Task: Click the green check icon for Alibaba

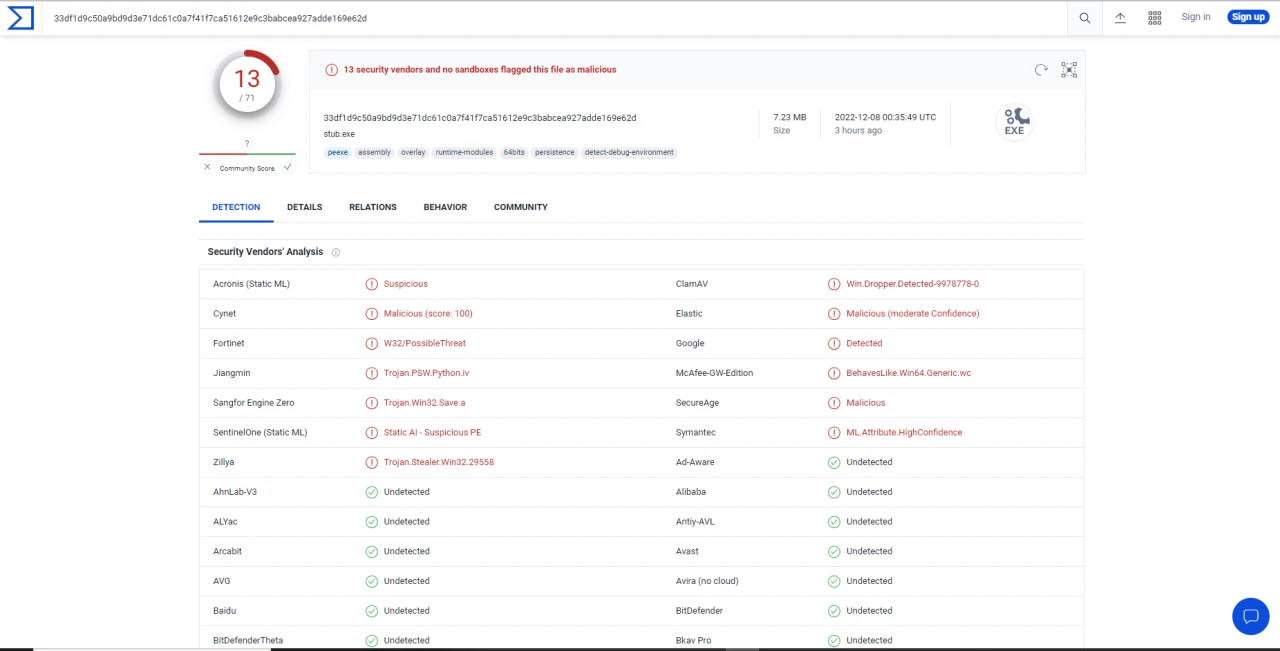Action: (x=834, y=492)
